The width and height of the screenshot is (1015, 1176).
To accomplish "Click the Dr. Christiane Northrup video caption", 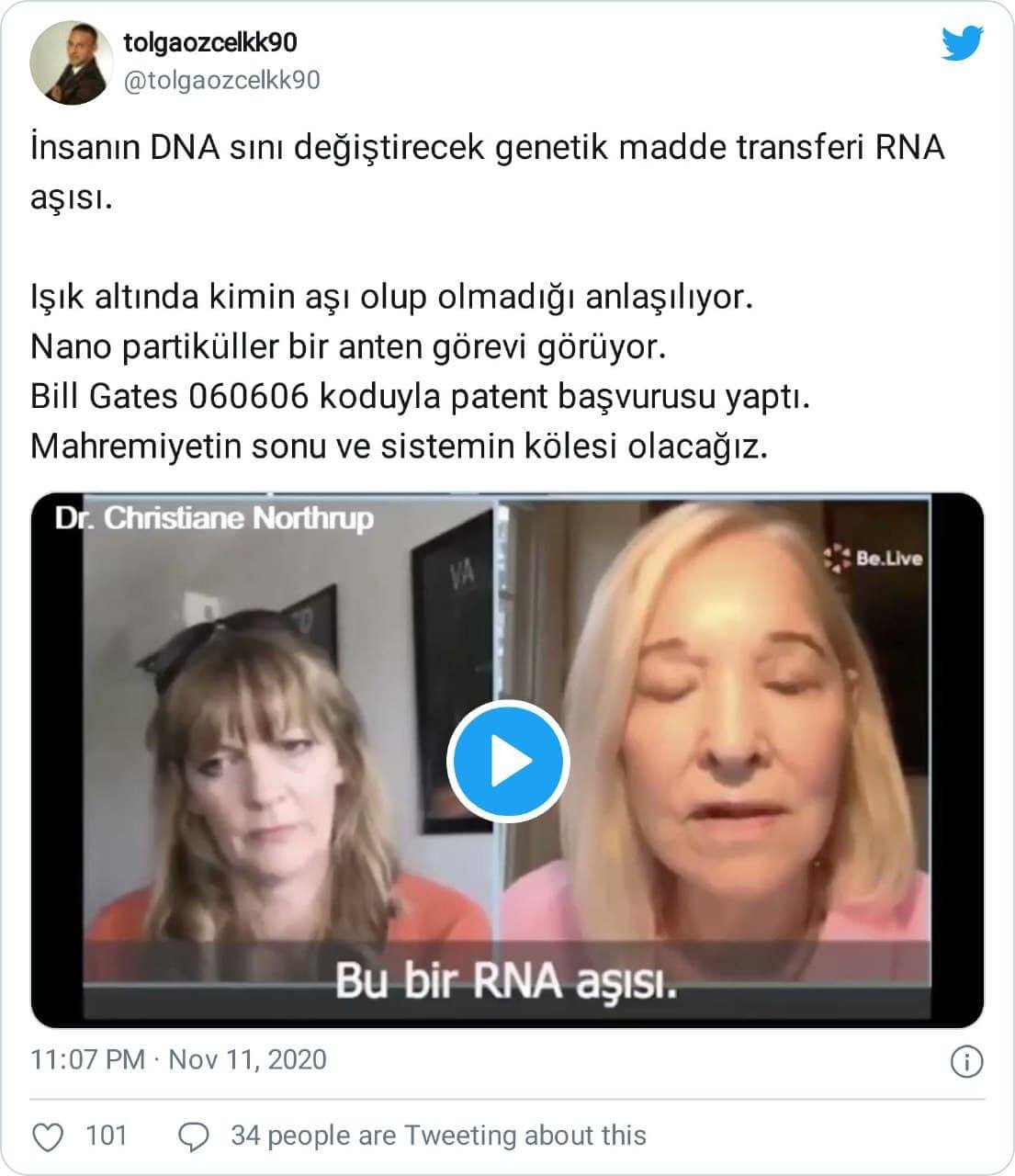I will point(214,518).
